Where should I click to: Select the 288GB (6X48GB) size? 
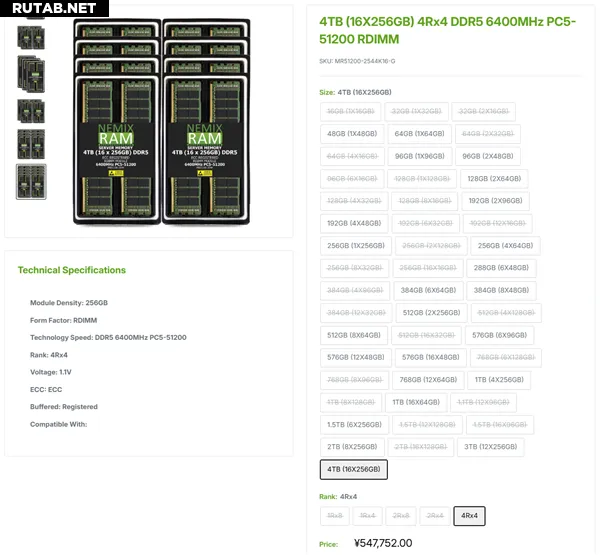[500, 268]
